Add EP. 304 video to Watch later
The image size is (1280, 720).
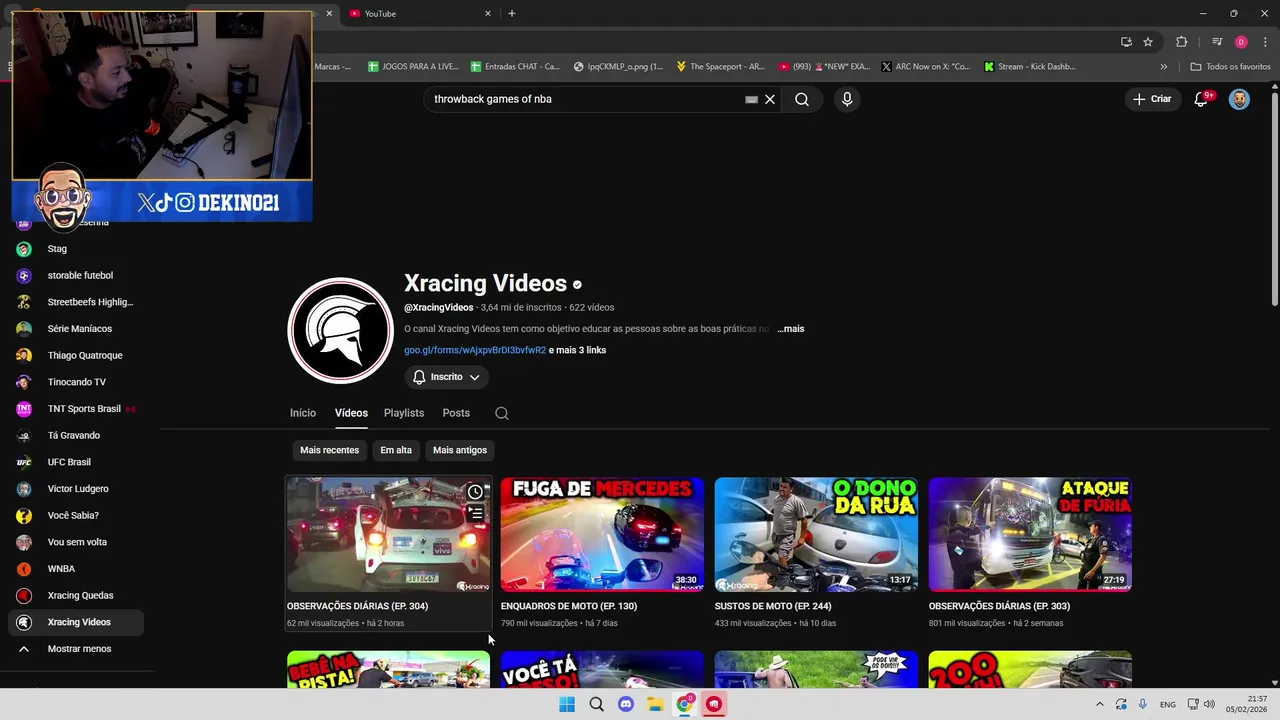475,492
